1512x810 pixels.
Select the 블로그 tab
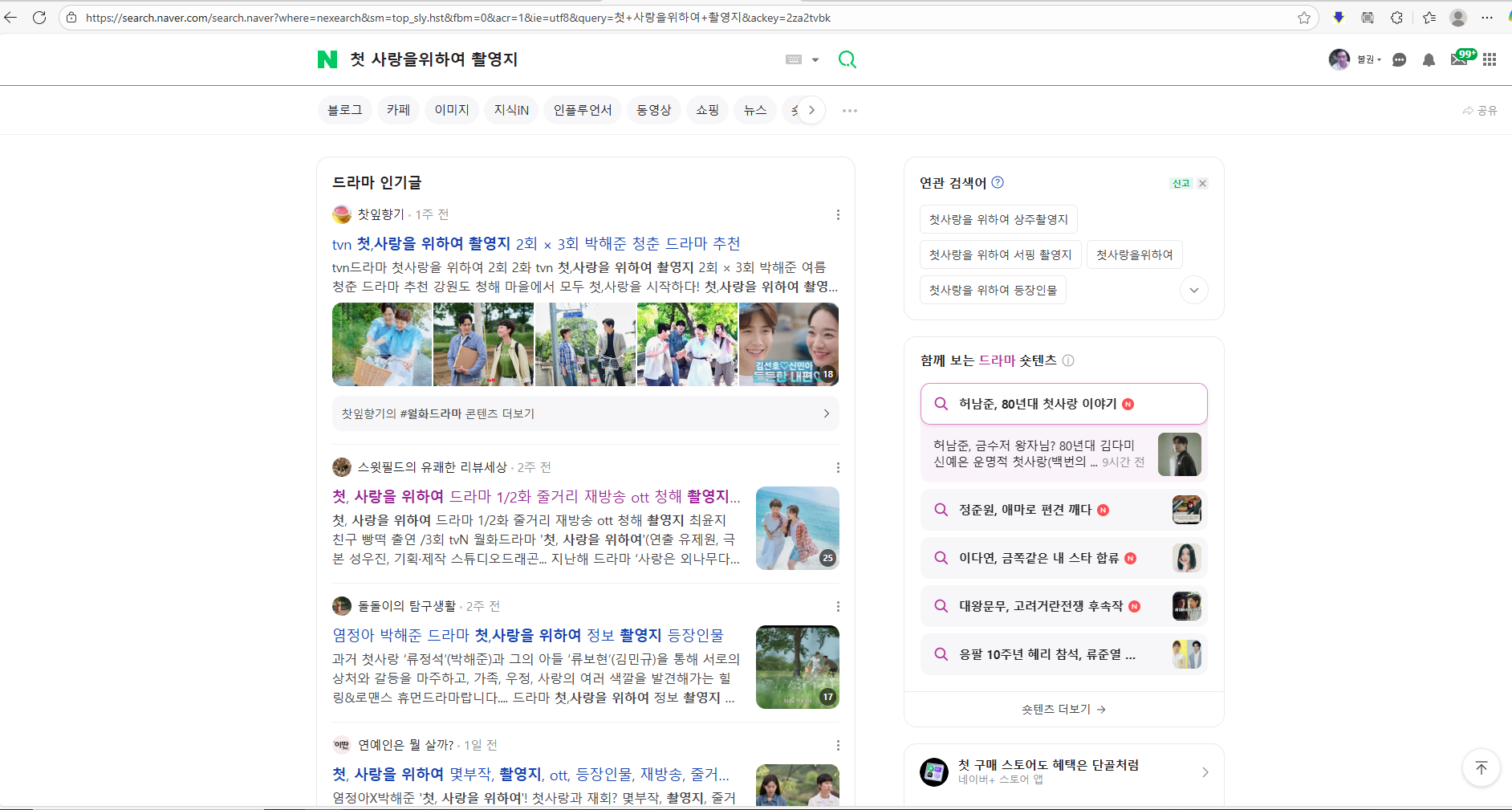point(345,110)
